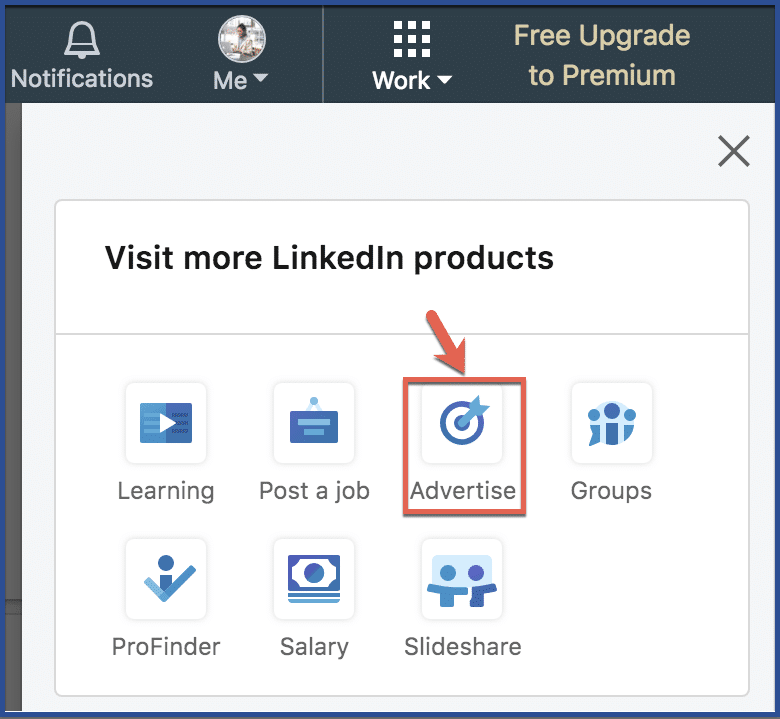Click the profile photo avatar

pos(242,39)
